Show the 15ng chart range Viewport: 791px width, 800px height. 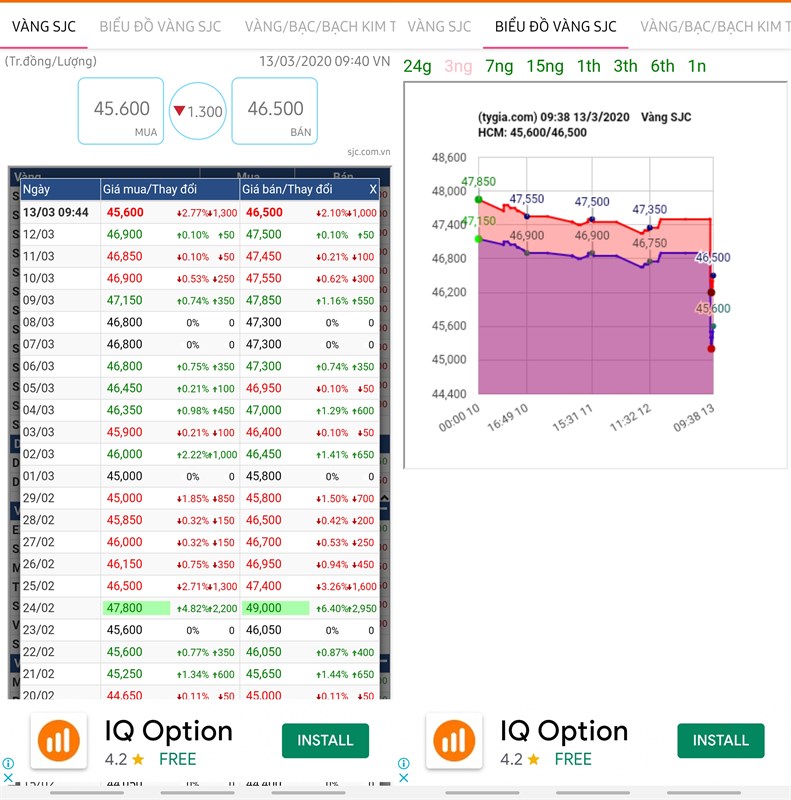[545, 66]
